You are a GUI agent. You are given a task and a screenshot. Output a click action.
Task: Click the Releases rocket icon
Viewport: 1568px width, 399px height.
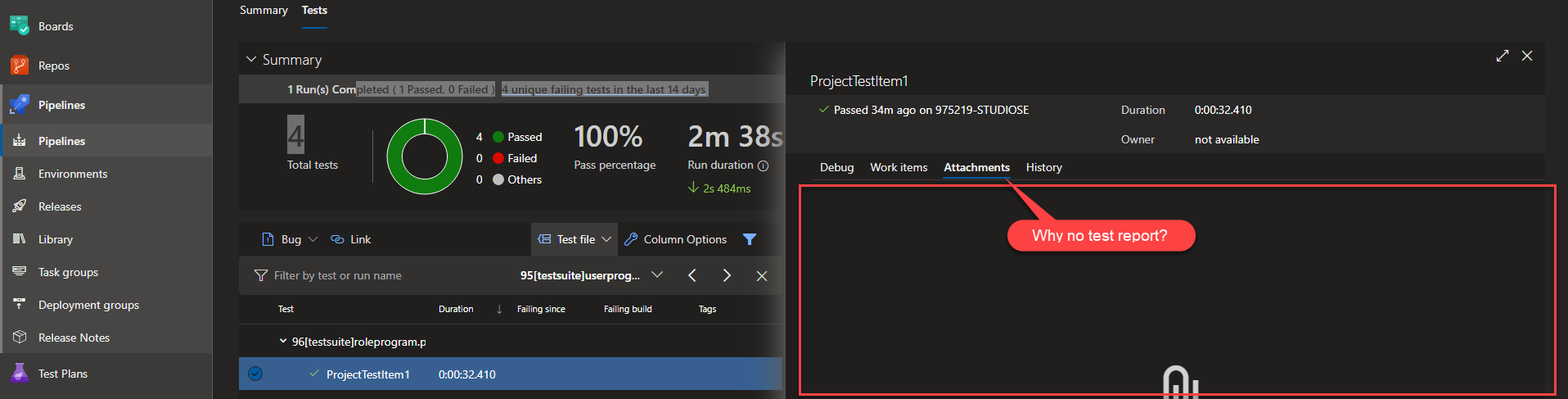coord(20,206)
